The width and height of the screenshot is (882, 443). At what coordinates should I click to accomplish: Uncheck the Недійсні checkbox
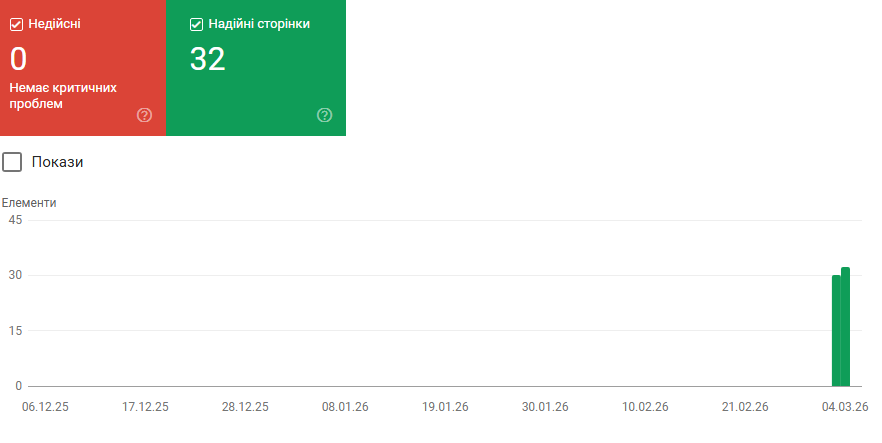pyautogui.click(x=16, y=24)
